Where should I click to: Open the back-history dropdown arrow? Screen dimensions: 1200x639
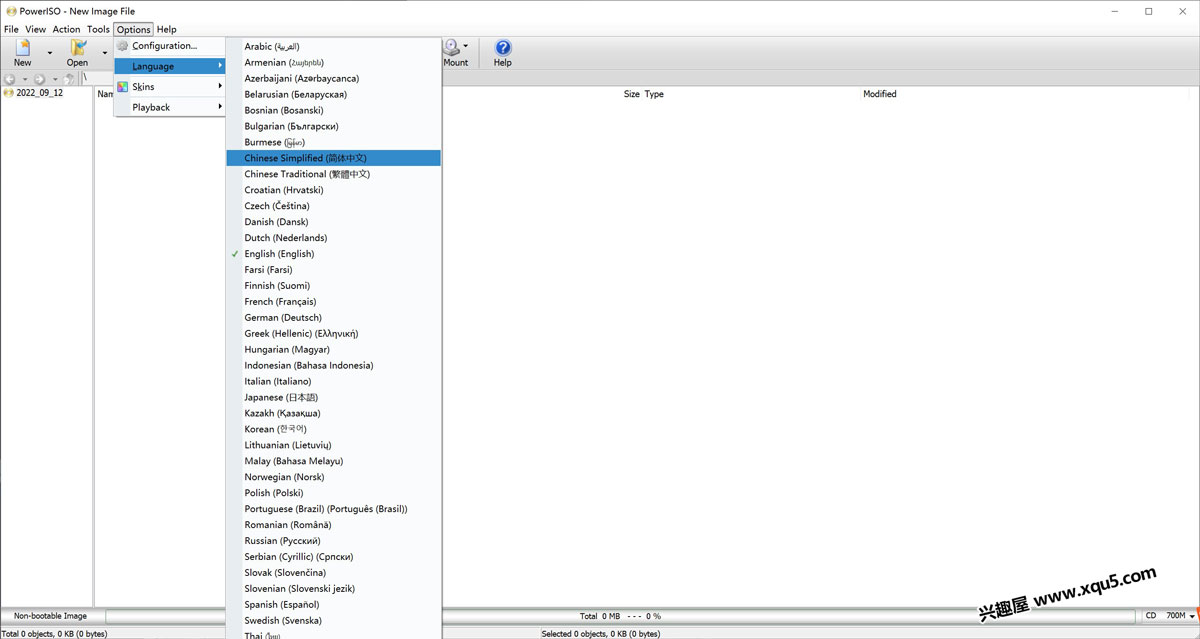(25, 79)
